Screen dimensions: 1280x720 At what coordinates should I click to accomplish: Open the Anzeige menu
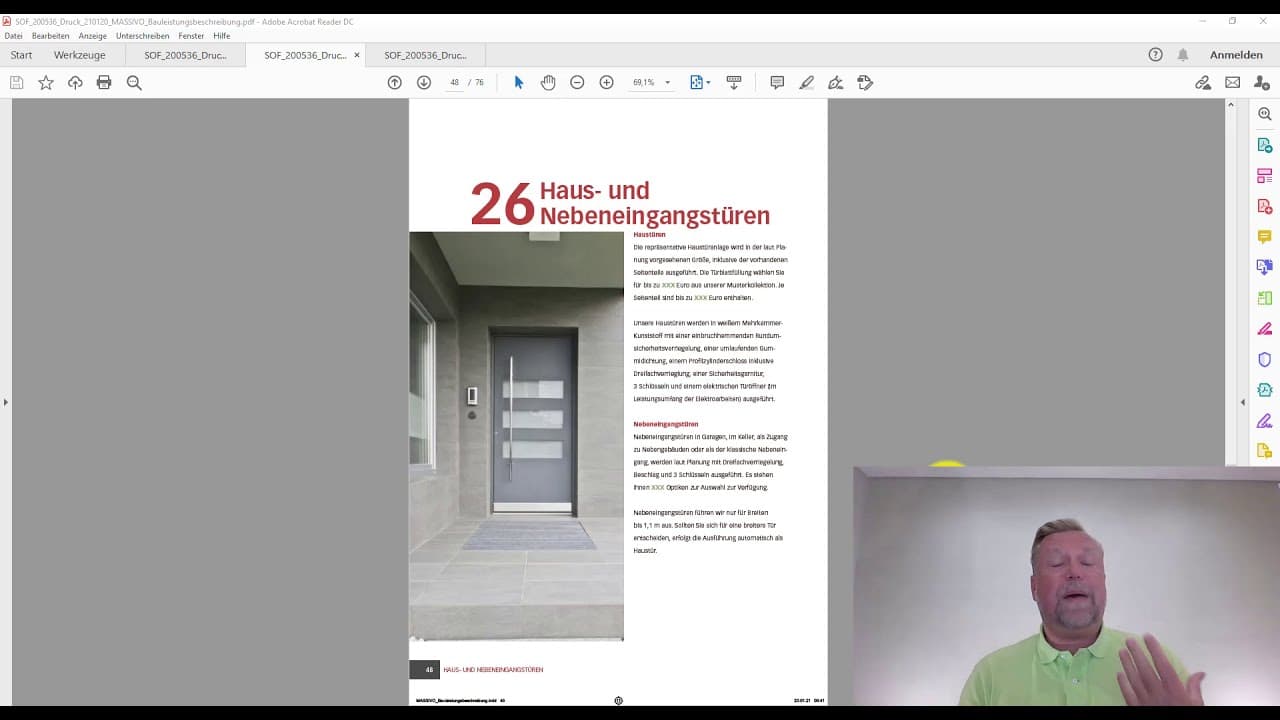tap(93, 36)
